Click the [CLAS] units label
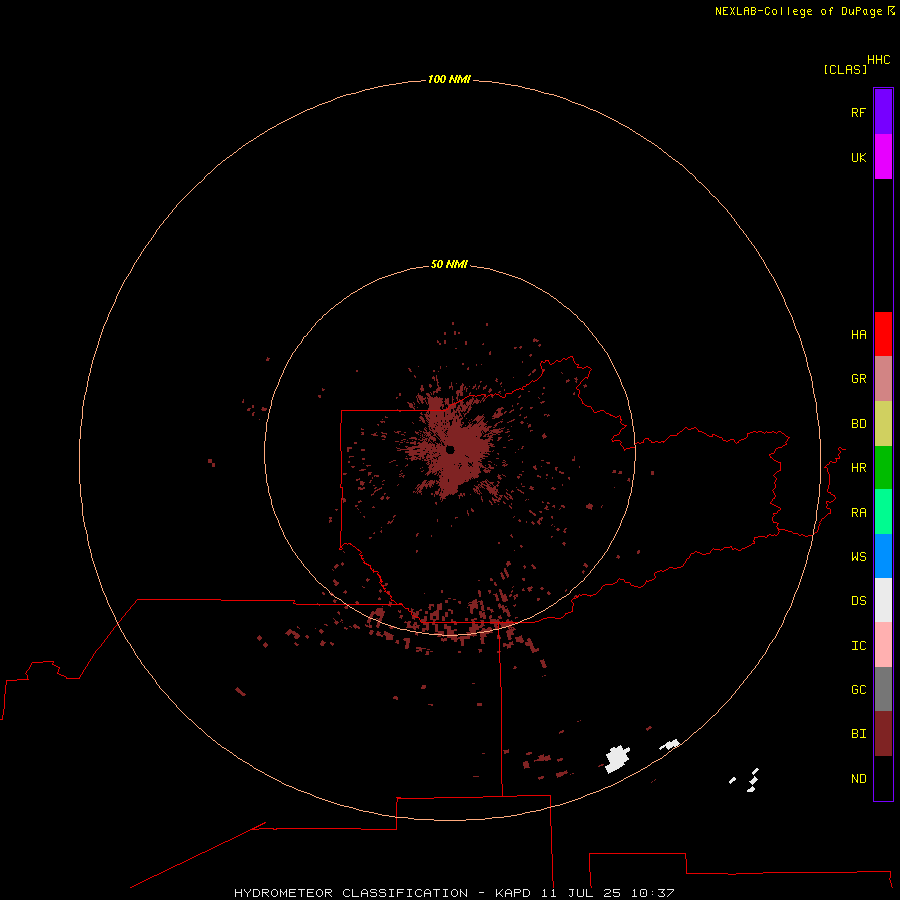 pyautogui.click(x=845, y=69)
